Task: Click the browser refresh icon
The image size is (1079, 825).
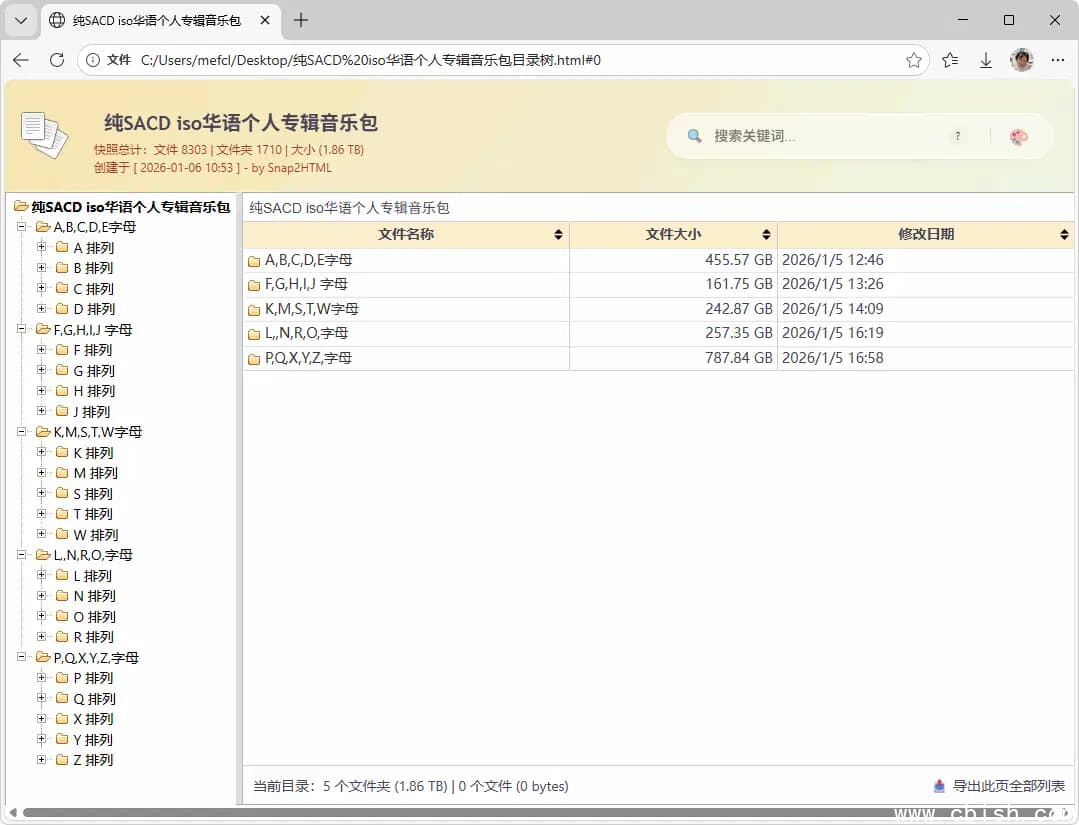Action: [x=56, y=60]
